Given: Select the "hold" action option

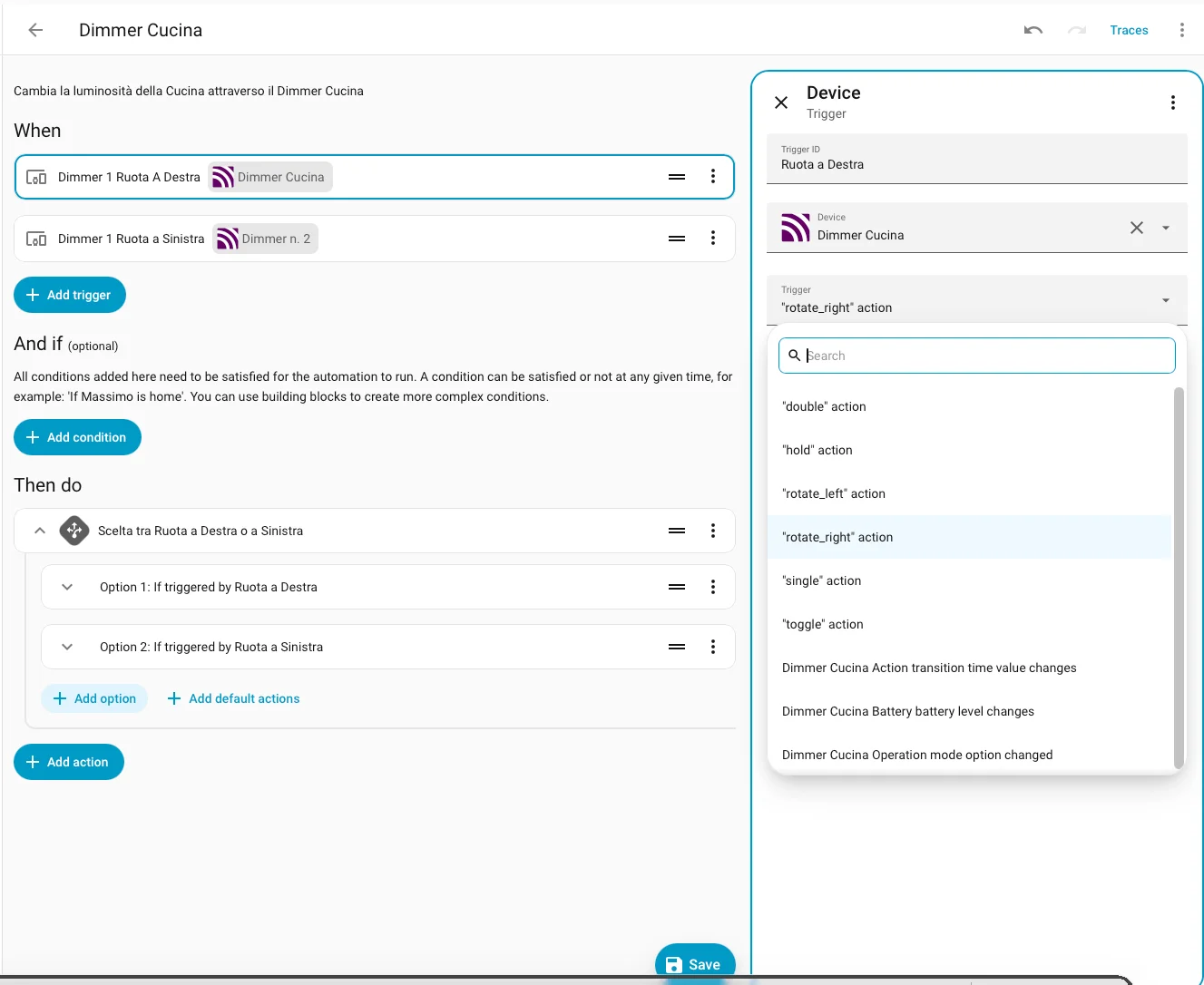Looking at the screenshot, I should pos(970,450).
